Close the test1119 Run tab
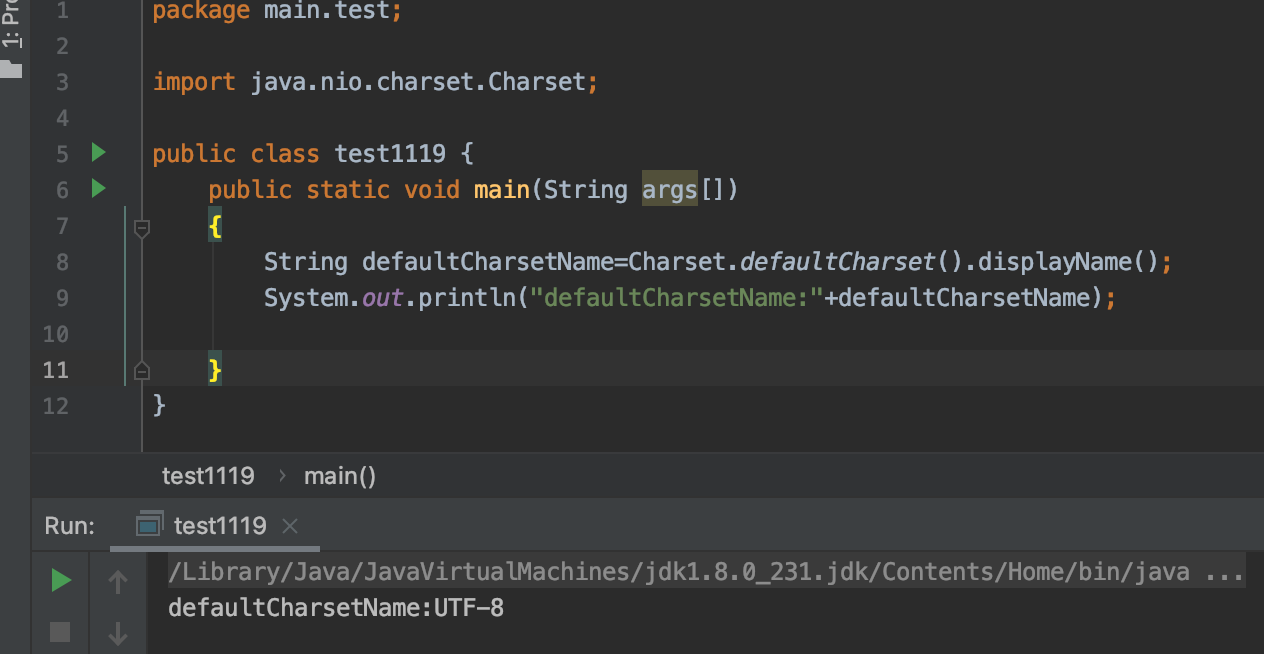1264x654 pixels. pos(290,526)
